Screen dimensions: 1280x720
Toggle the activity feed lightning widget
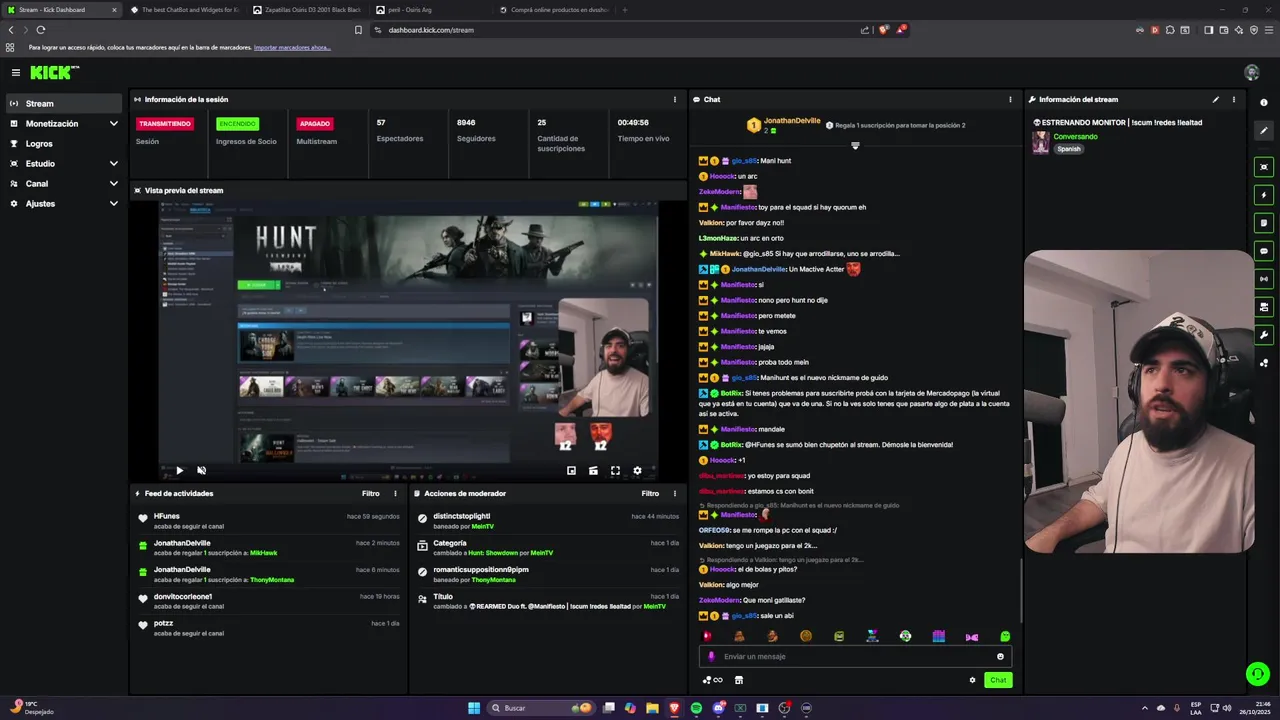pyautogui.click(x=1264, y=195)
